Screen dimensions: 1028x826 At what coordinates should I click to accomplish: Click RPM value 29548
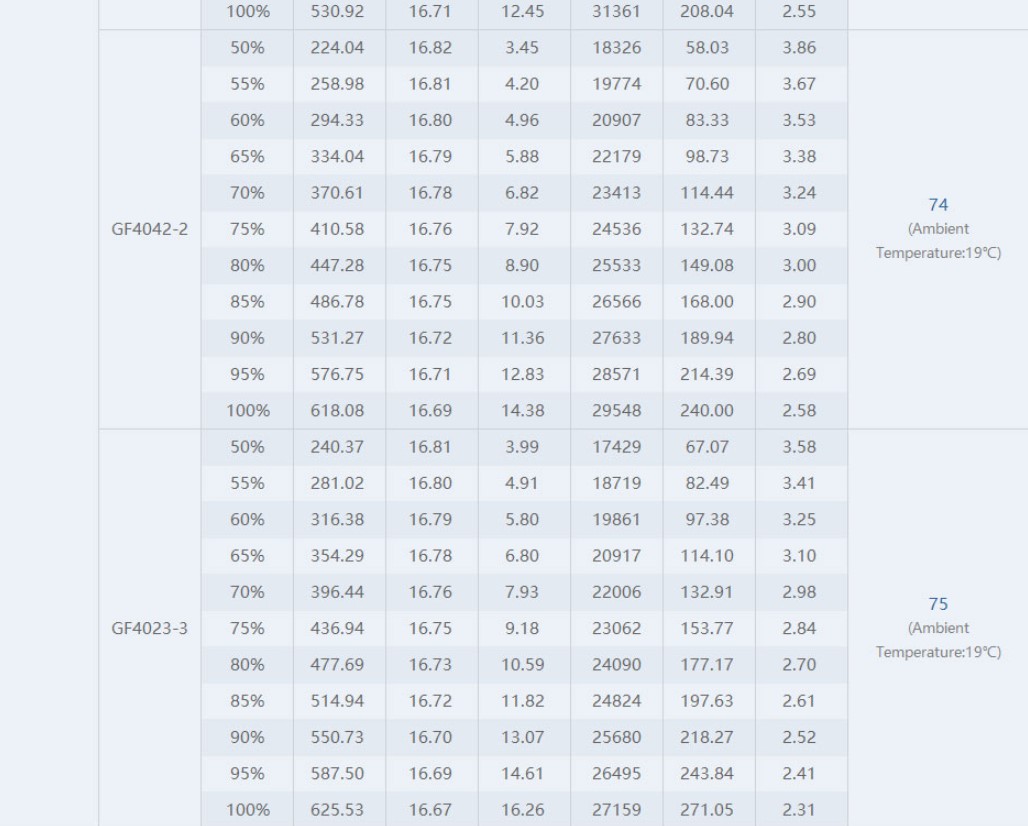point(616,411)
